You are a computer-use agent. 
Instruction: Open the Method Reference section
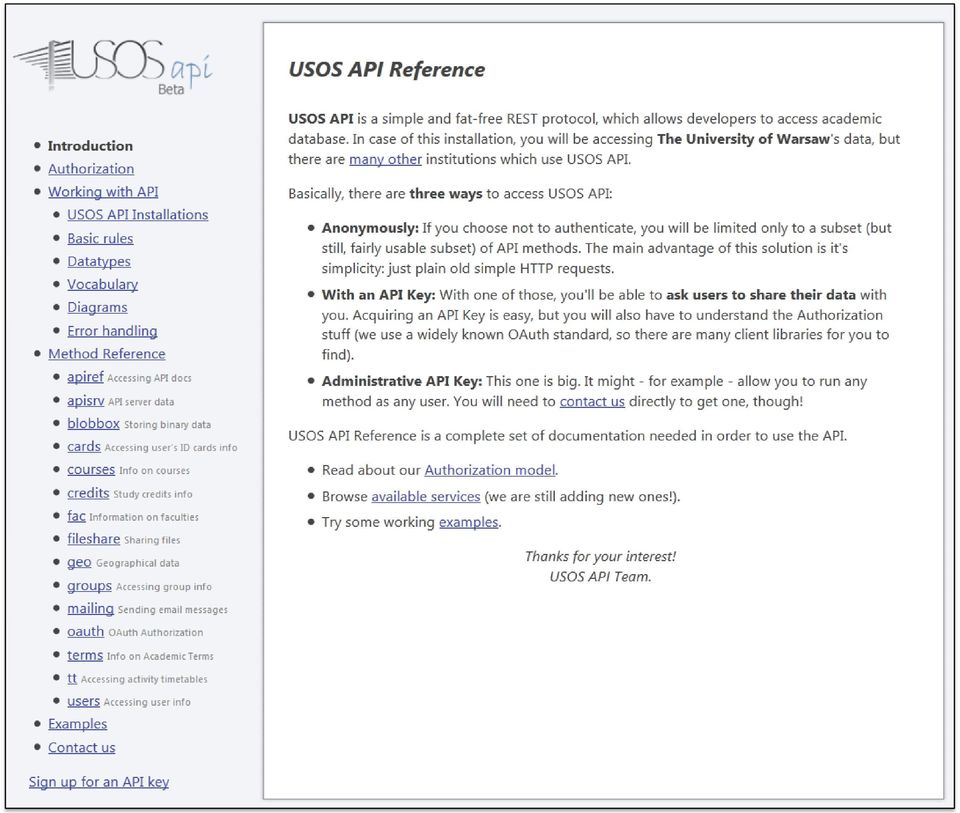point(107,354)
